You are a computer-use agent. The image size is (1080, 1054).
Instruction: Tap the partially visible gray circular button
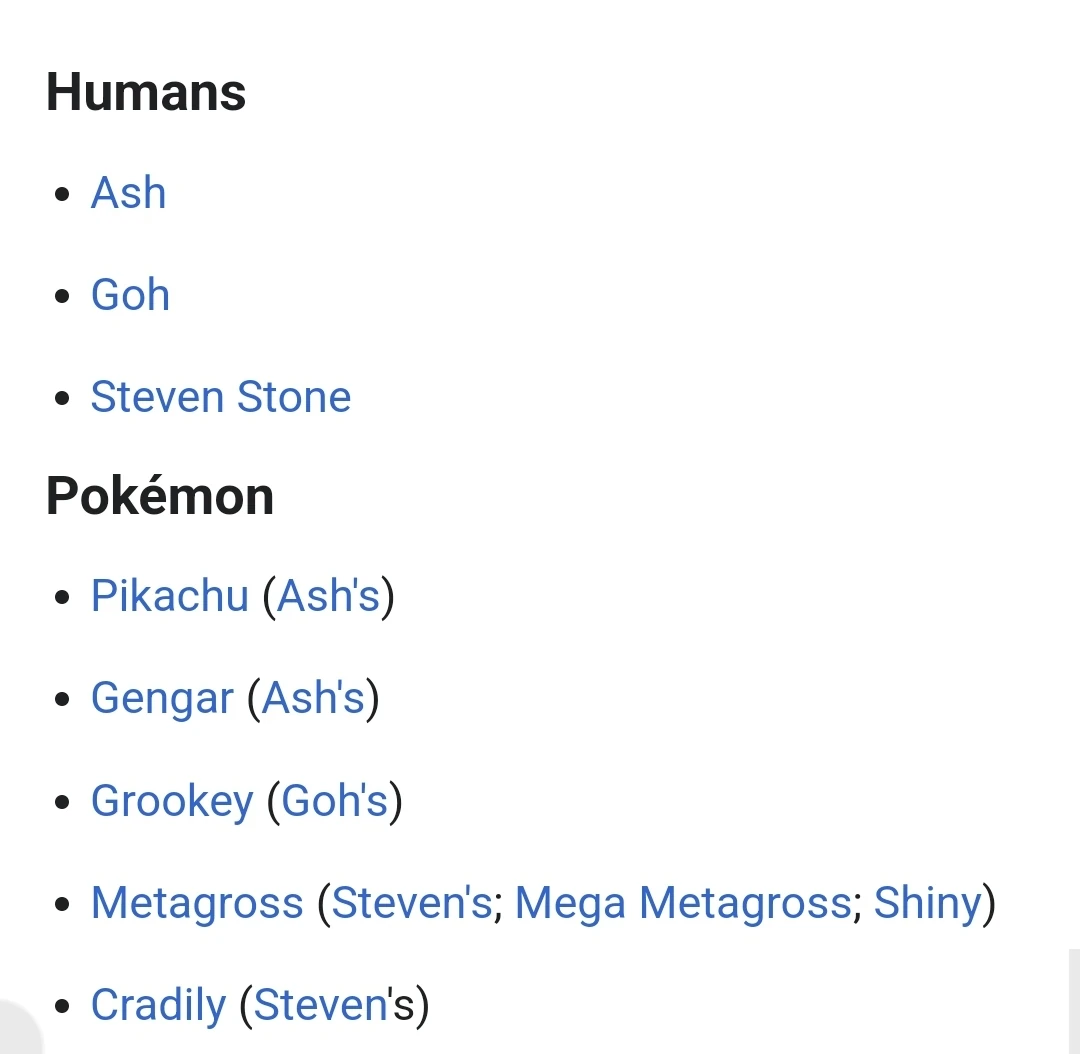(x=19, y=1026)
